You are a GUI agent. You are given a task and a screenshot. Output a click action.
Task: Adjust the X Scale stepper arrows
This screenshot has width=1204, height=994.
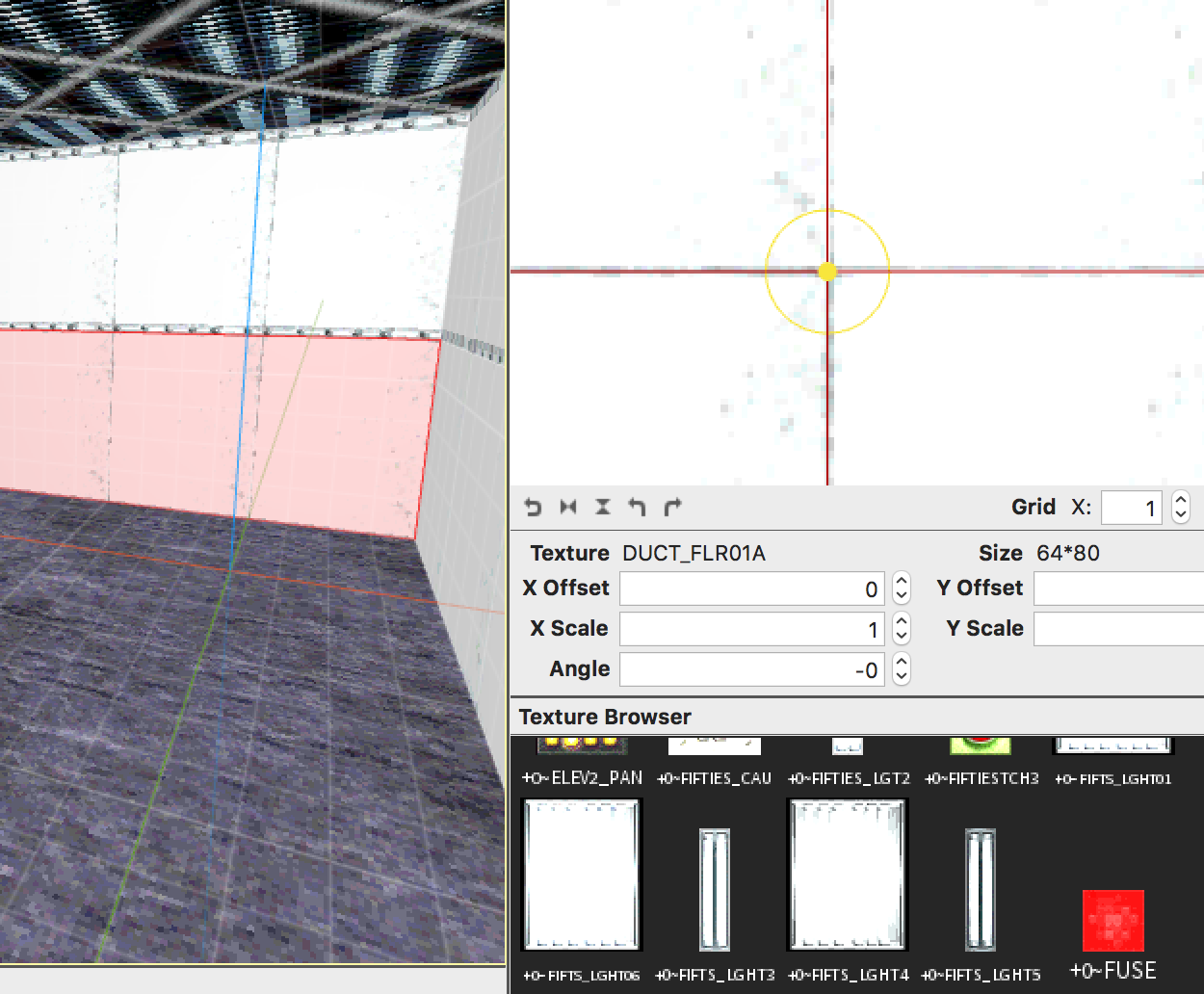(x=902, y=629)
